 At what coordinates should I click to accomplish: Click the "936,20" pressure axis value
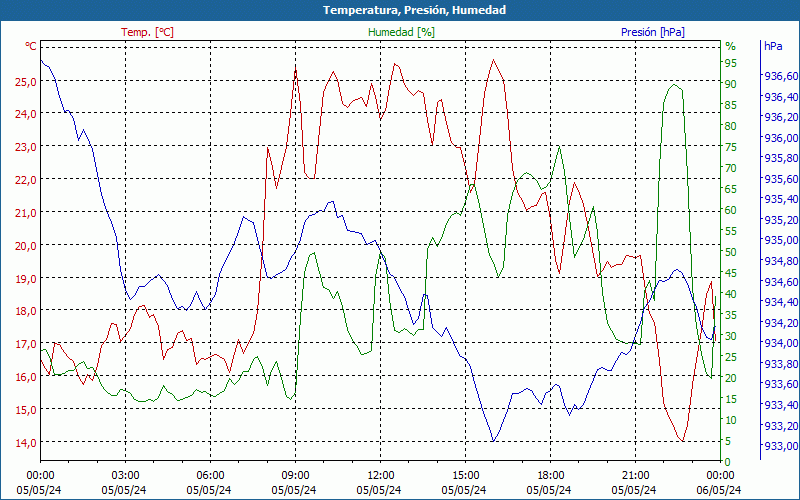tap(781, 117)
